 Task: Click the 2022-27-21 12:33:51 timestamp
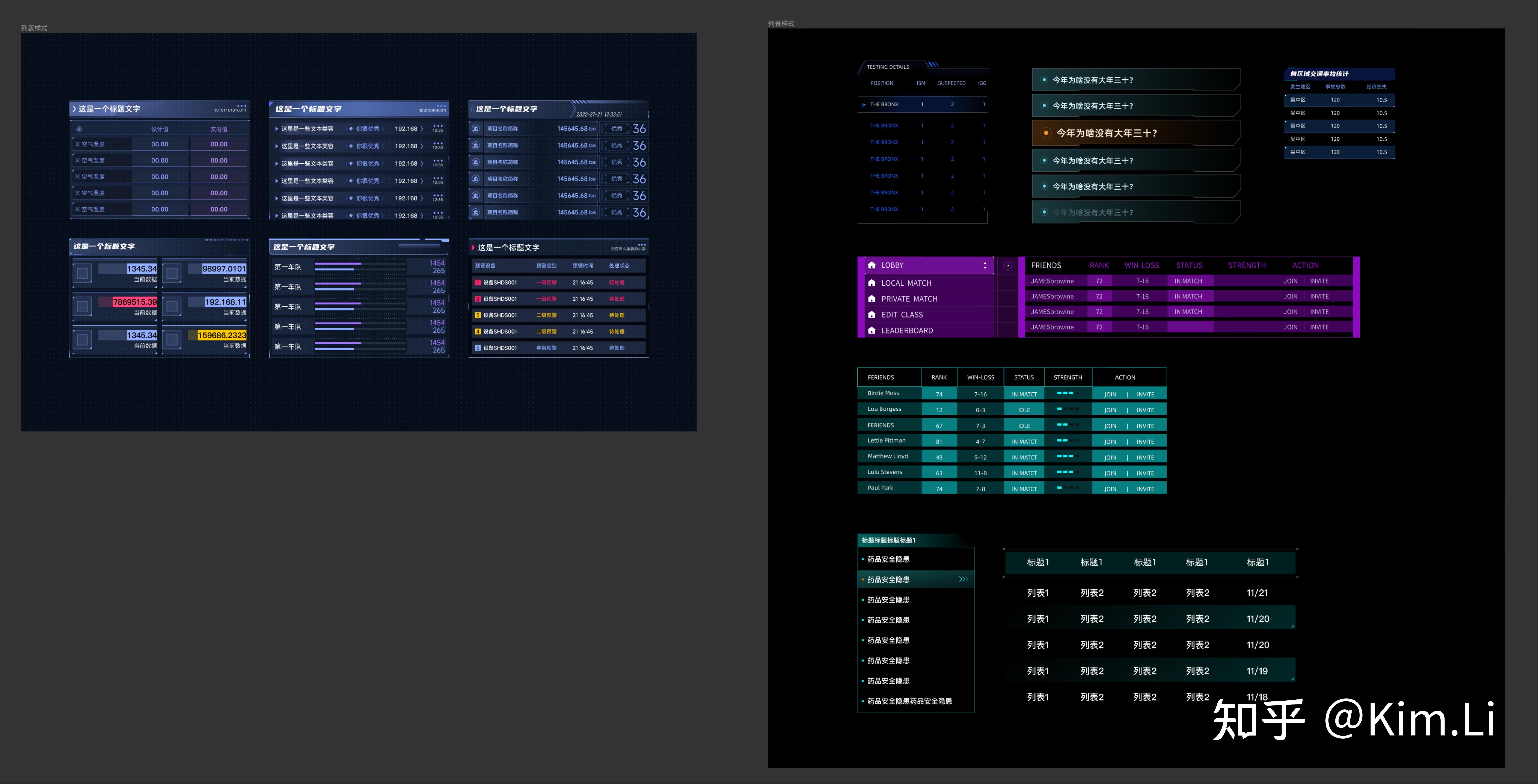tap(599, 115)
